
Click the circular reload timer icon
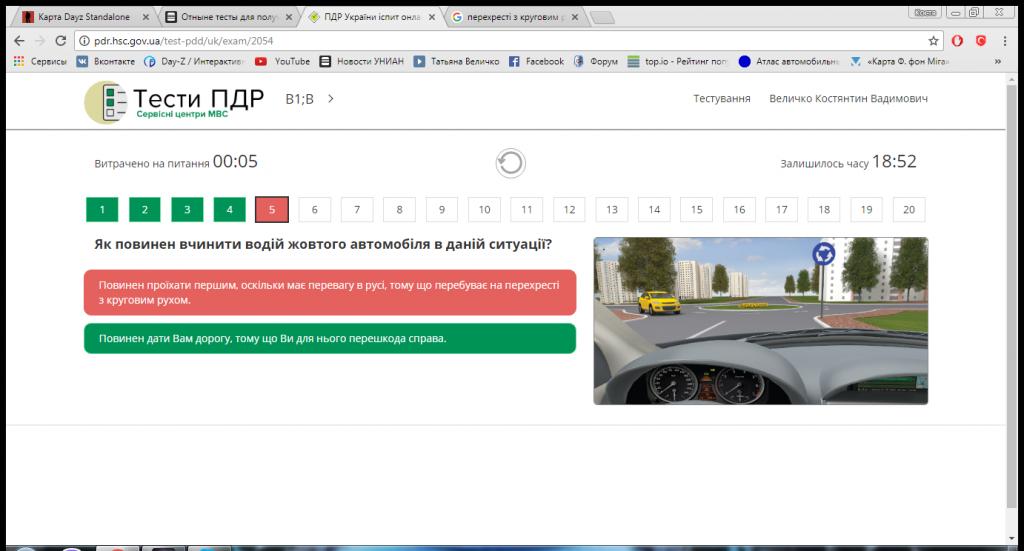point(510,163)
